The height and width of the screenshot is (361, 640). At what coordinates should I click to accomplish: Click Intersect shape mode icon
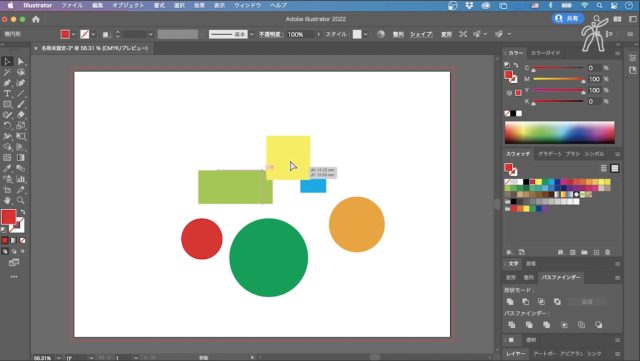click(541, 302)
